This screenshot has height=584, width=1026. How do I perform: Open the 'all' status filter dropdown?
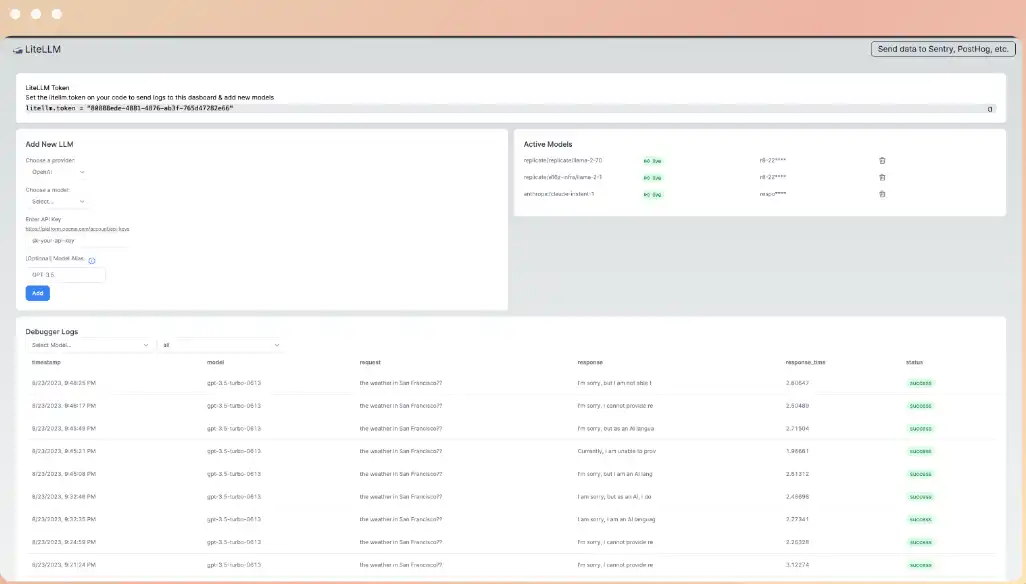tap(221, 345)
